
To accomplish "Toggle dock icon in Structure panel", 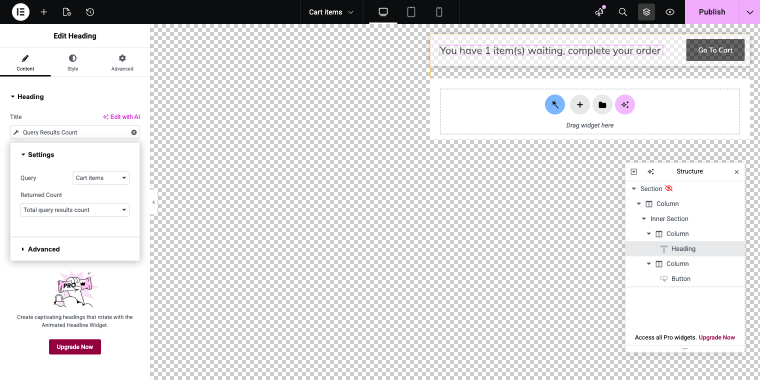I will tap(633, 172).
